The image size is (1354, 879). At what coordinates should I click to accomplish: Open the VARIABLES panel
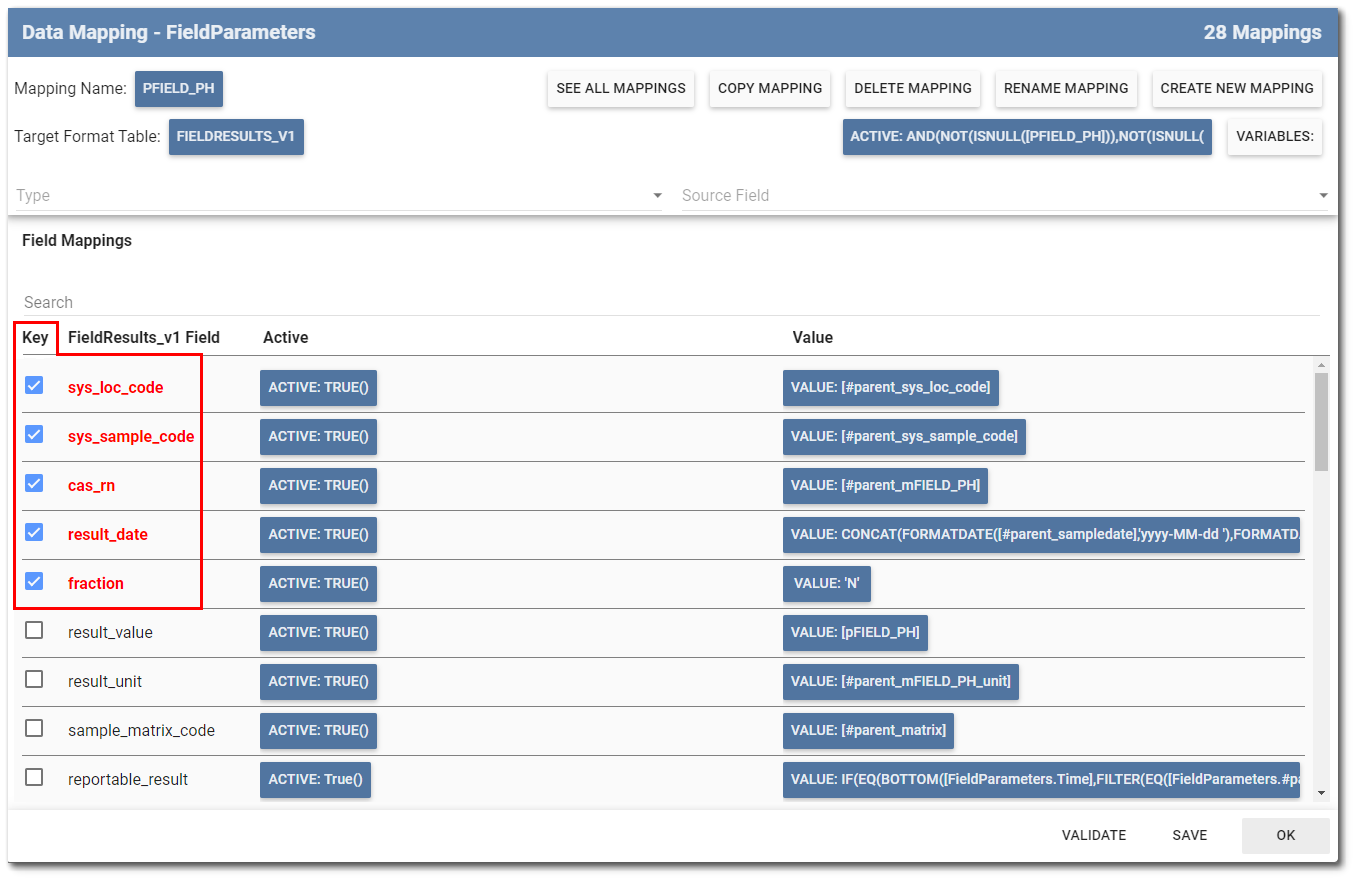click(1274, 136)
